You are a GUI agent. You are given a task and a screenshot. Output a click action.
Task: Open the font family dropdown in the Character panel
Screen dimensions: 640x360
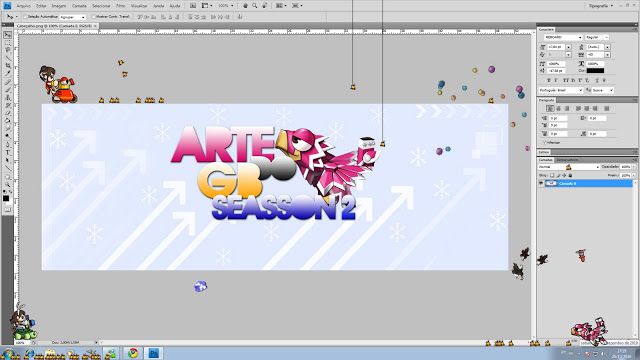tap(563, 38)
